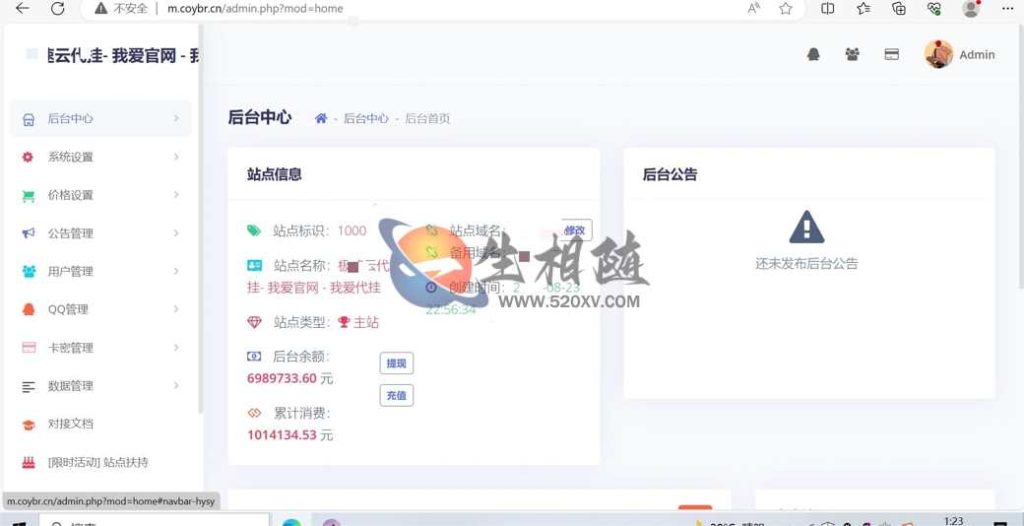Click 后台中心 breadcrumb link

[x=366, y=118]
